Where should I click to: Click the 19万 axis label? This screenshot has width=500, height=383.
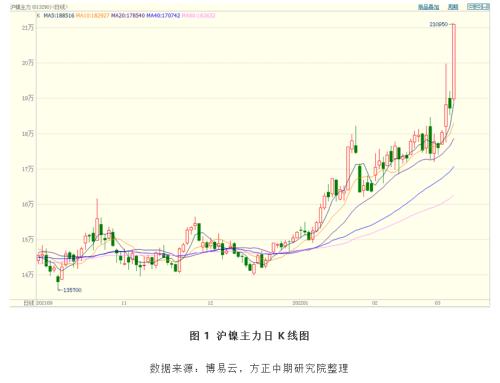(28, 98)
